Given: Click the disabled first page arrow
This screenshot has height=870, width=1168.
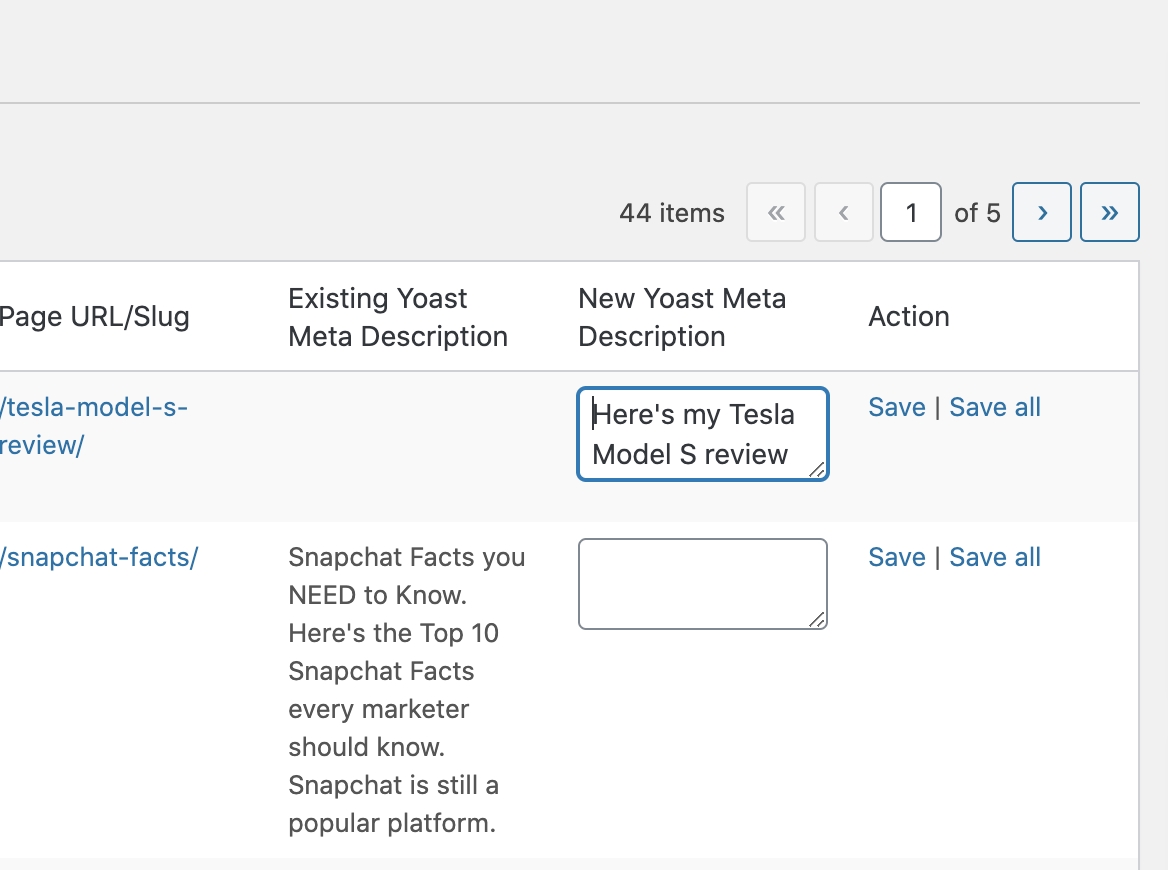Looking at the screenshot, I should 776,212.
